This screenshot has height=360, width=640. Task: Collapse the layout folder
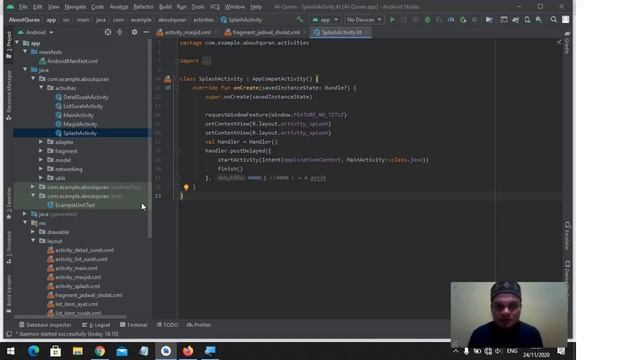pyautogui.click(x=33, y=241)
